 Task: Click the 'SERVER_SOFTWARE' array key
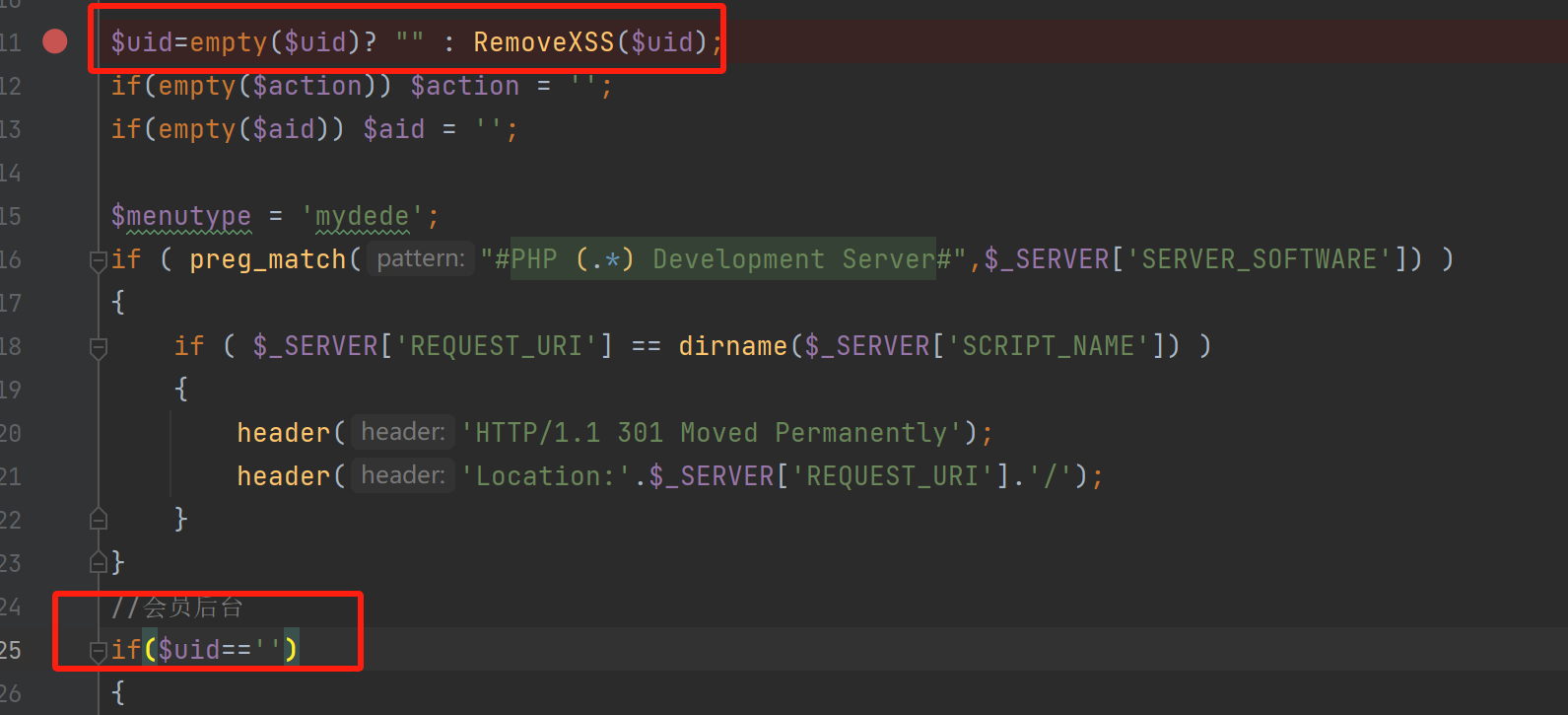[1259, 259]
